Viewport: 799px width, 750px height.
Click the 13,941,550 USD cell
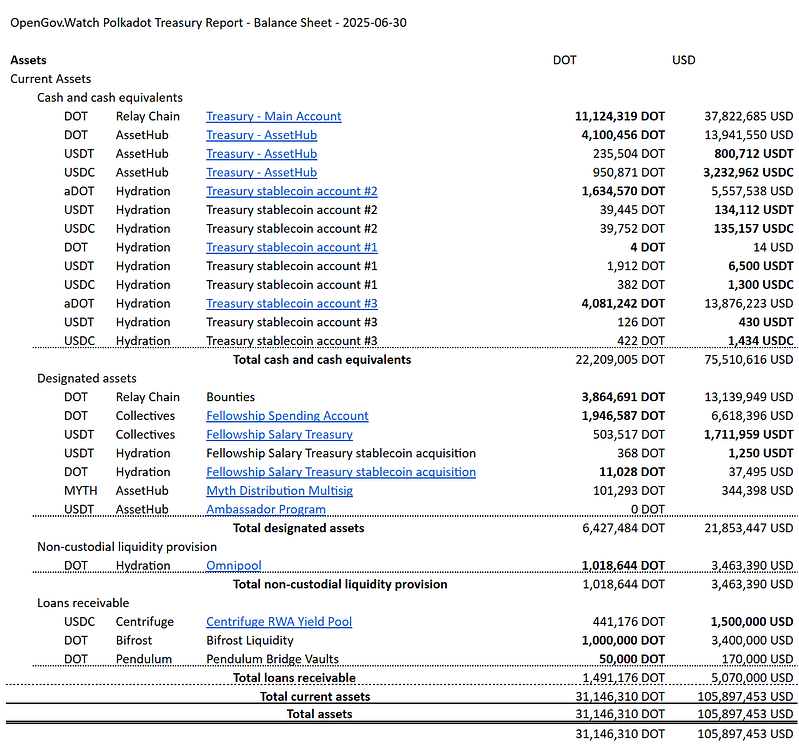click(x=749, y=135)
